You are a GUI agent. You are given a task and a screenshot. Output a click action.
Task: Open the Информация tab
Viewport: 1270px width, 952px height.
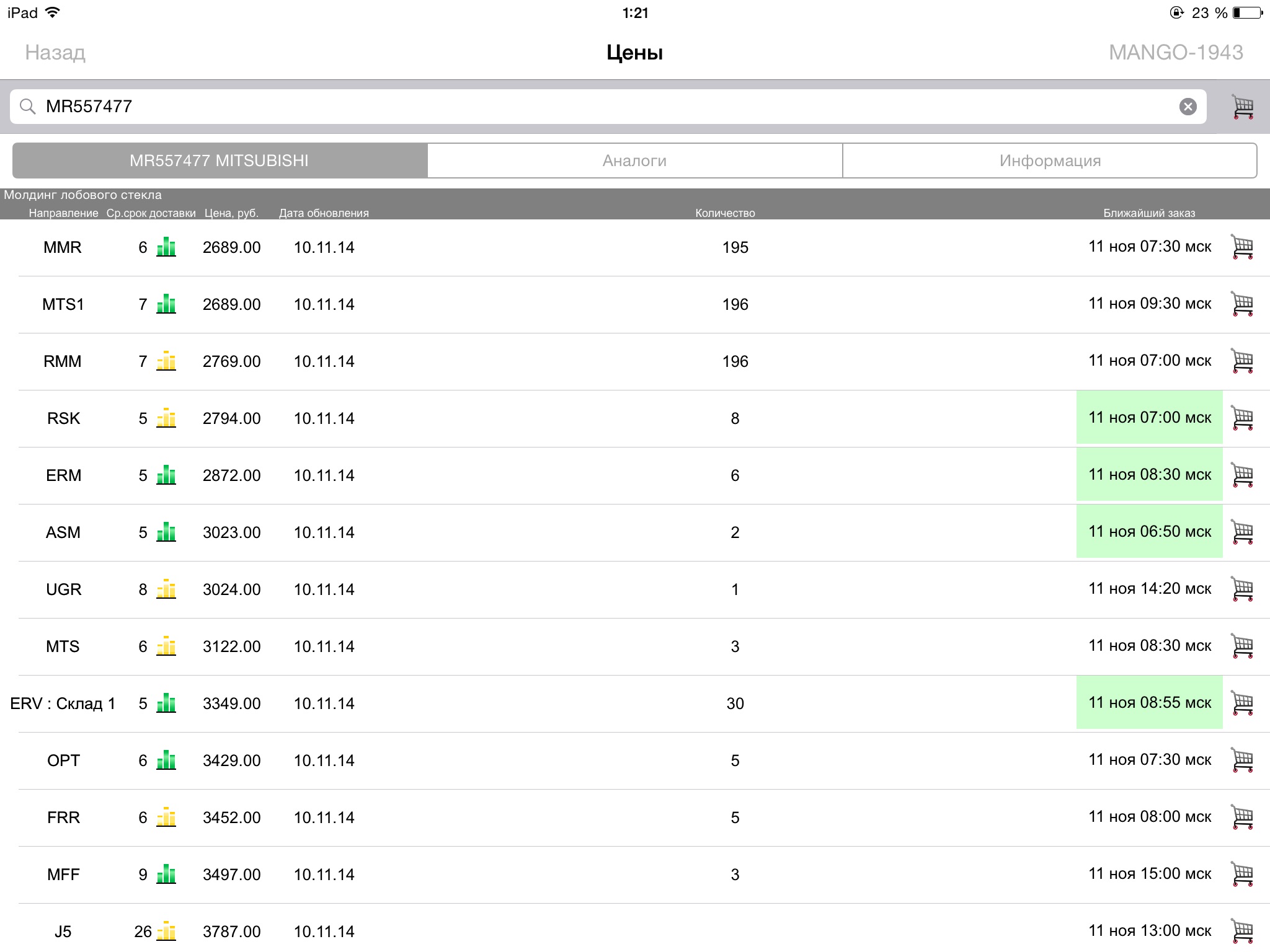(1049, 161)
